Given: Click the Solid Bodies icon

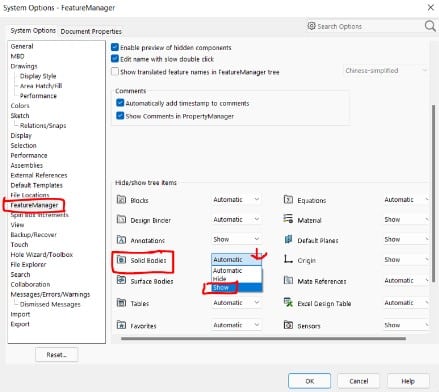Looking at the screenshot, I should pyautogui.click(x=121, y=260).
